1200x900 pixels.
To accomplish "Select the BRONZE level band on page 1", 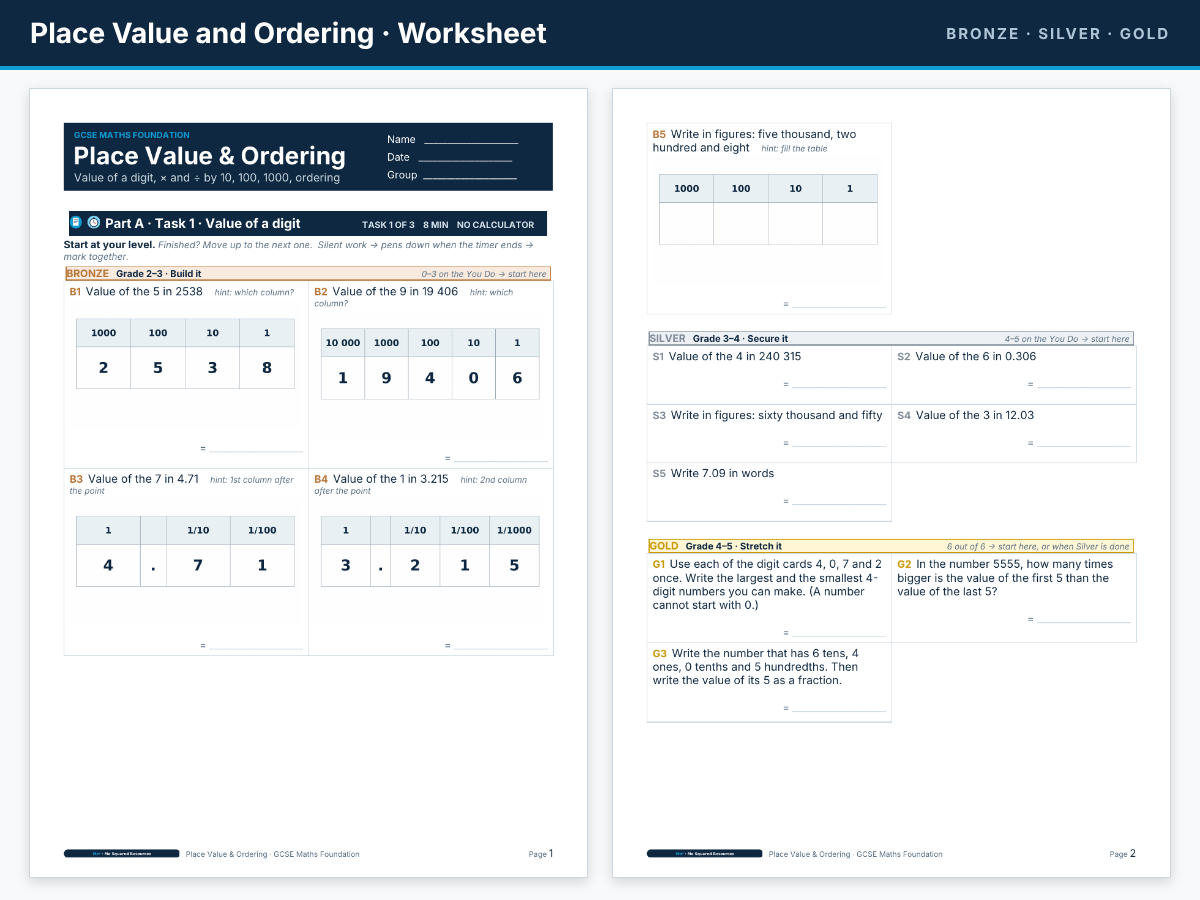I will click(x=307, y=273).
